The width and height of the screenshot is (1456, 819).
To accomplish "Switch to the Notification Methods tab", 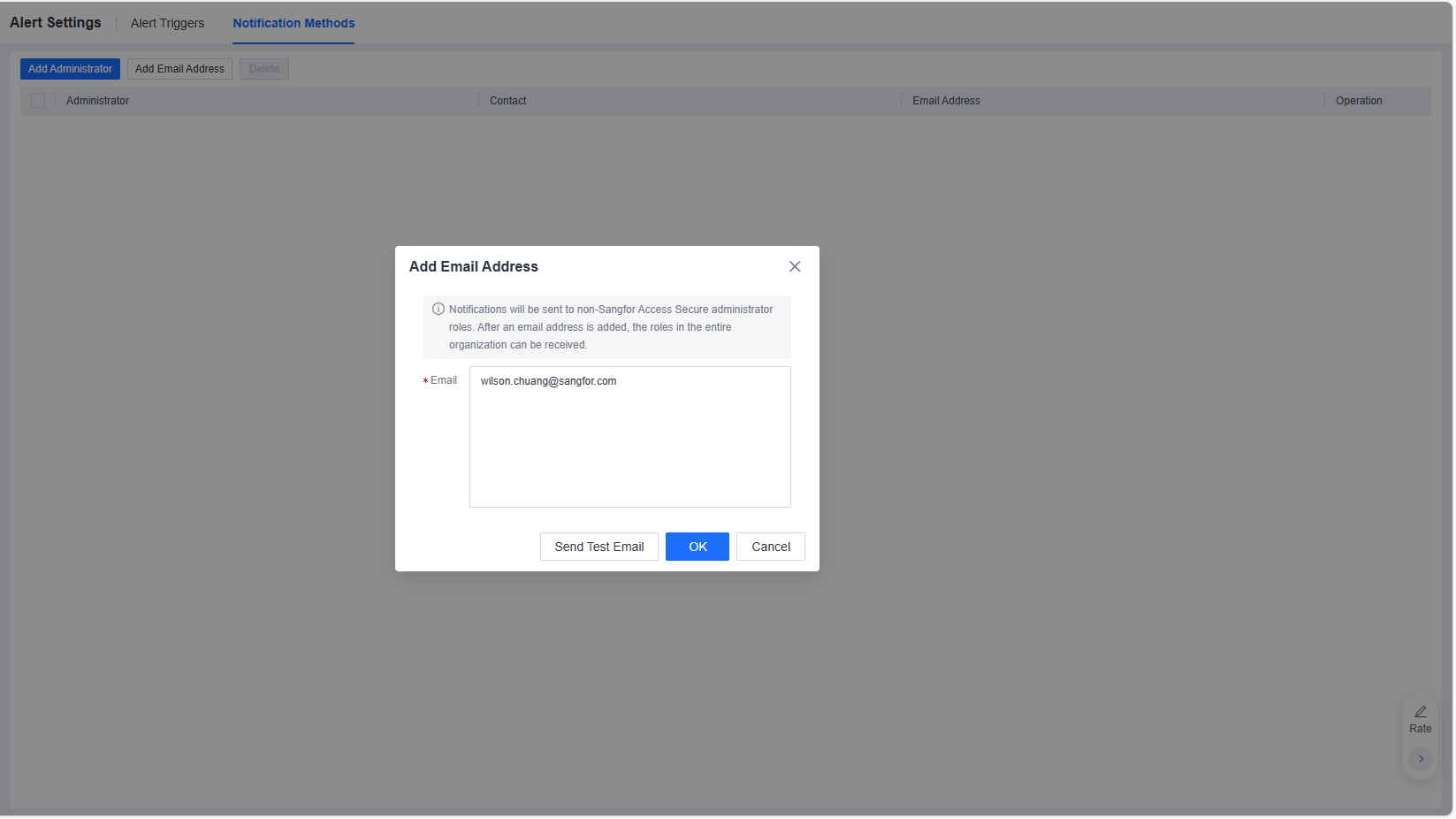I will point(293,23).
